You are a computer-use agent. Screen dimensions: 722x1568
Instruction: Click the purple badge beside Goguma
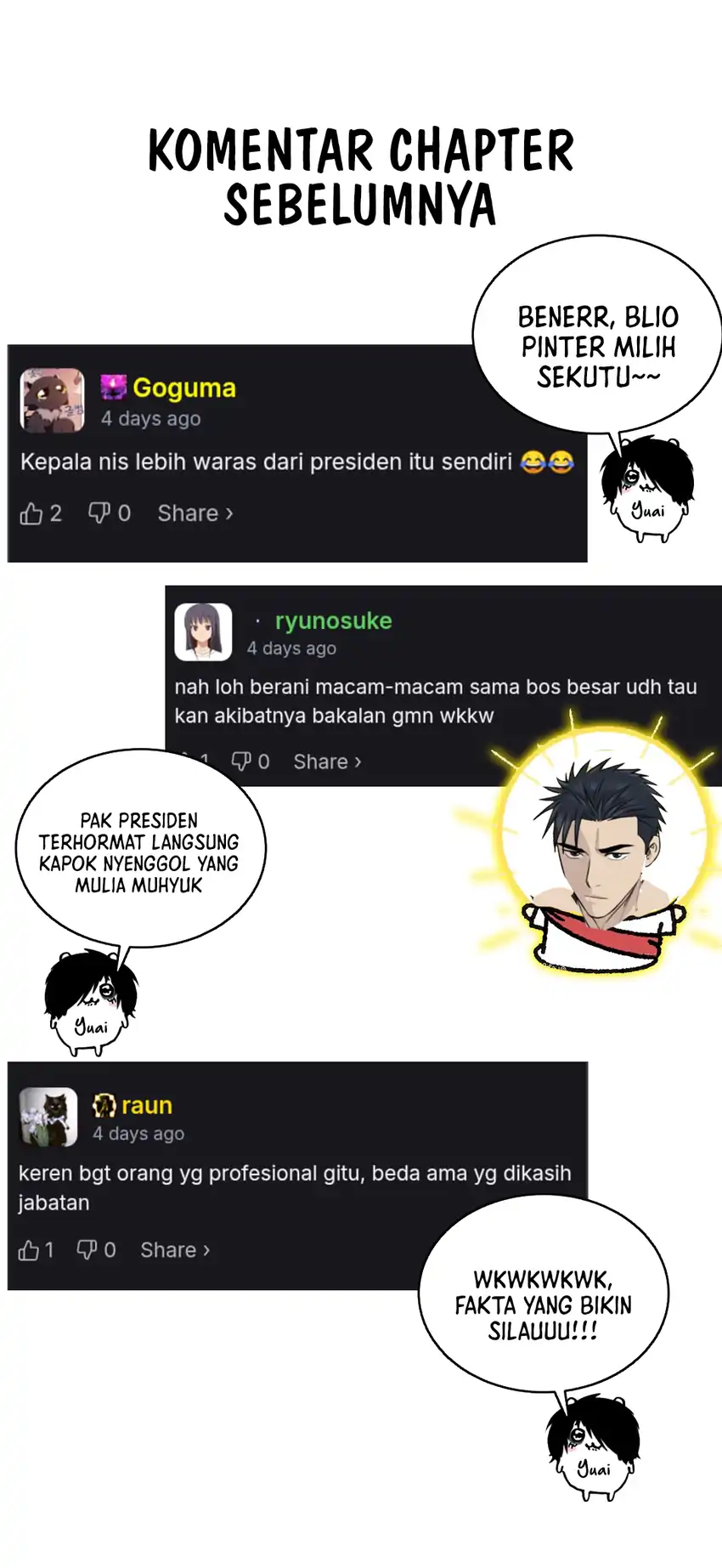pos(114,388)
